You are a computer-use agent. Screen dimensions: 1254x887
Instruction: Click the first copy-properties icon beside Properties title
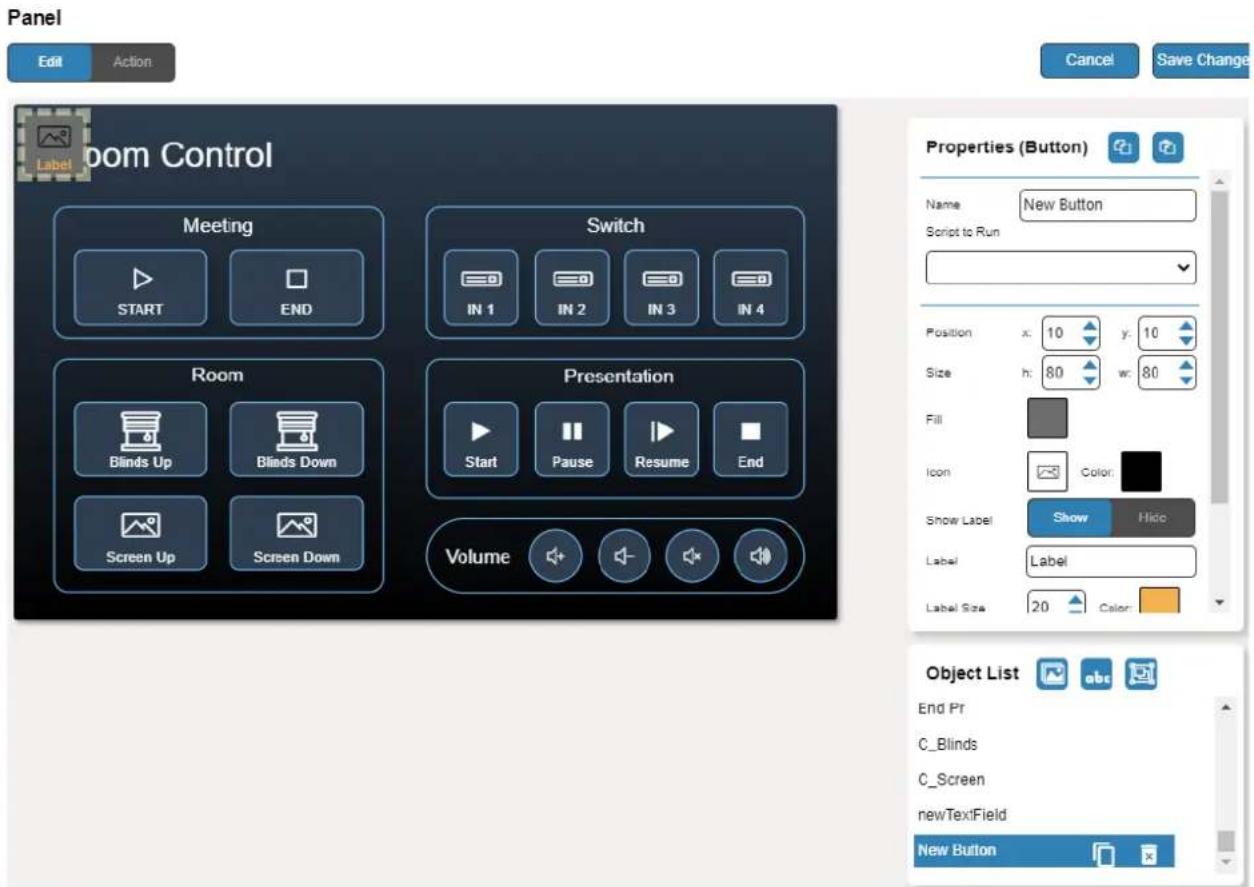(1122, 147)
